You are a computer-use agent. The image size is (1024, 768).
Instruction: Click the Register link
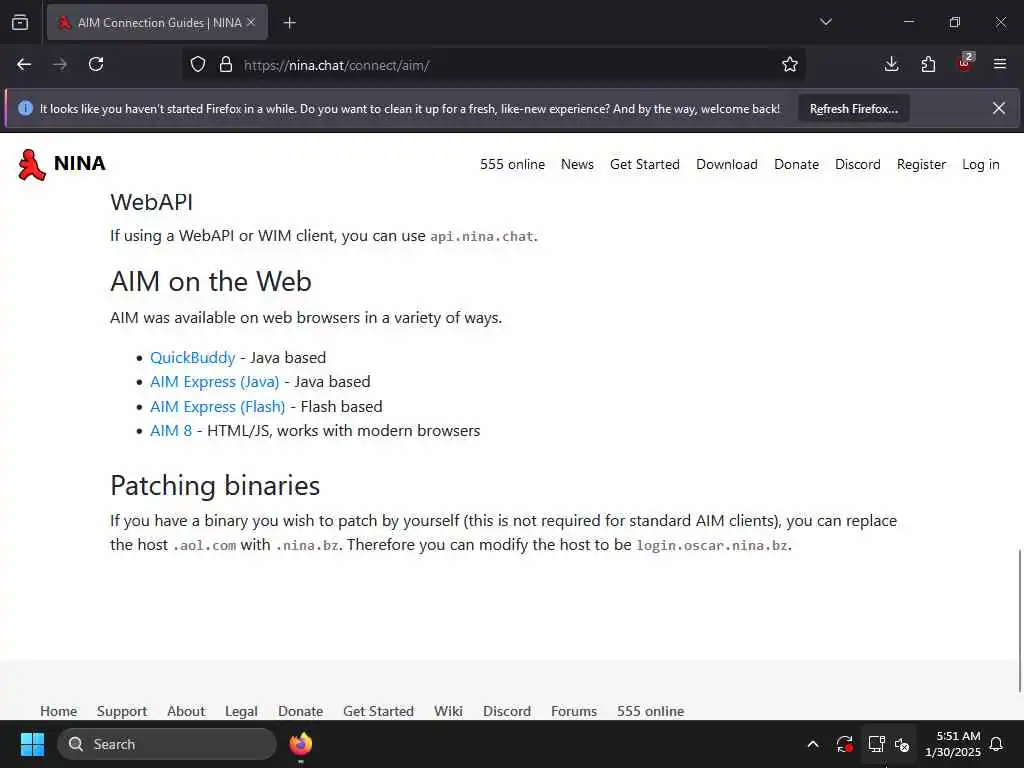tap(921, 165)
